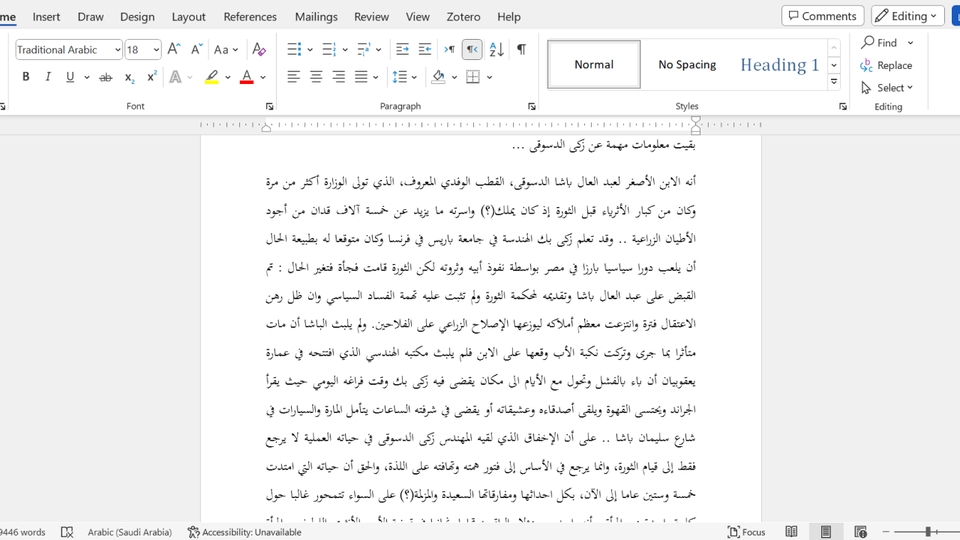This screenshot has width=960, height=540.
Task: Expand bullet library dropdown arrow
Action: 310,50
